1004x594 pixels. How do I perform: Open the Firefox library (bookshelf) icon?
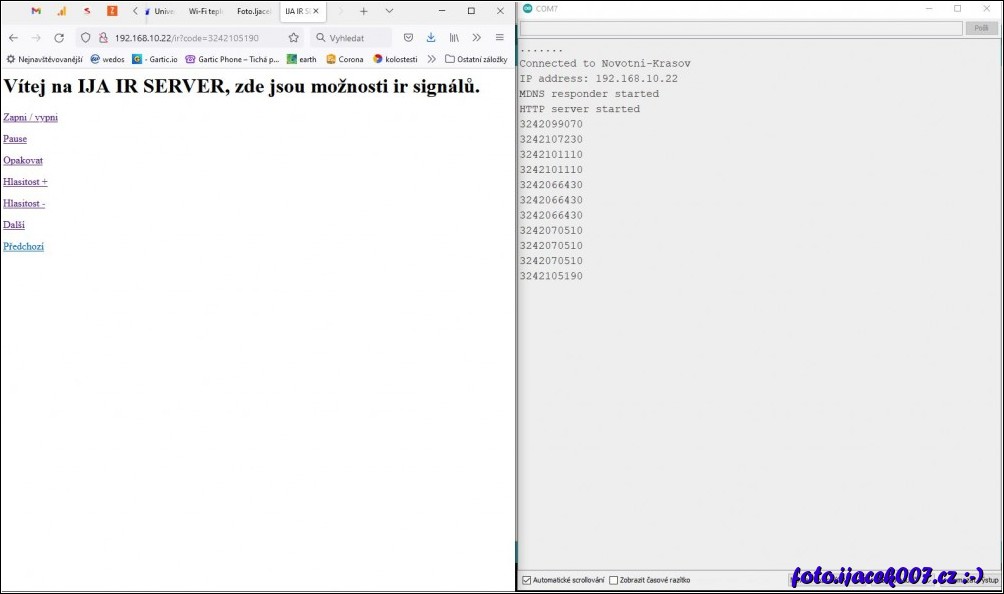click(x=452, y=37)
